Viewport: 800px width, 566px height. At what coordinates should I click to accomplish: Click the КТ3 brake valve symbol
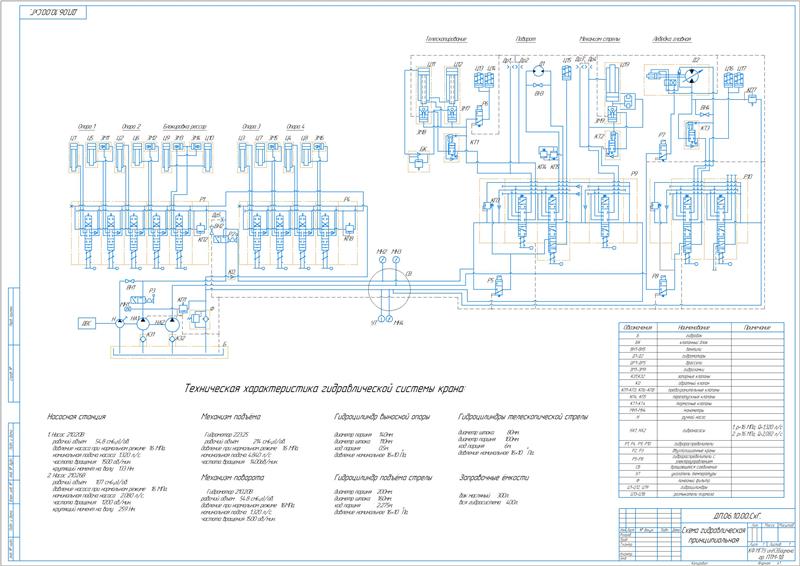[x=692, y=135]
